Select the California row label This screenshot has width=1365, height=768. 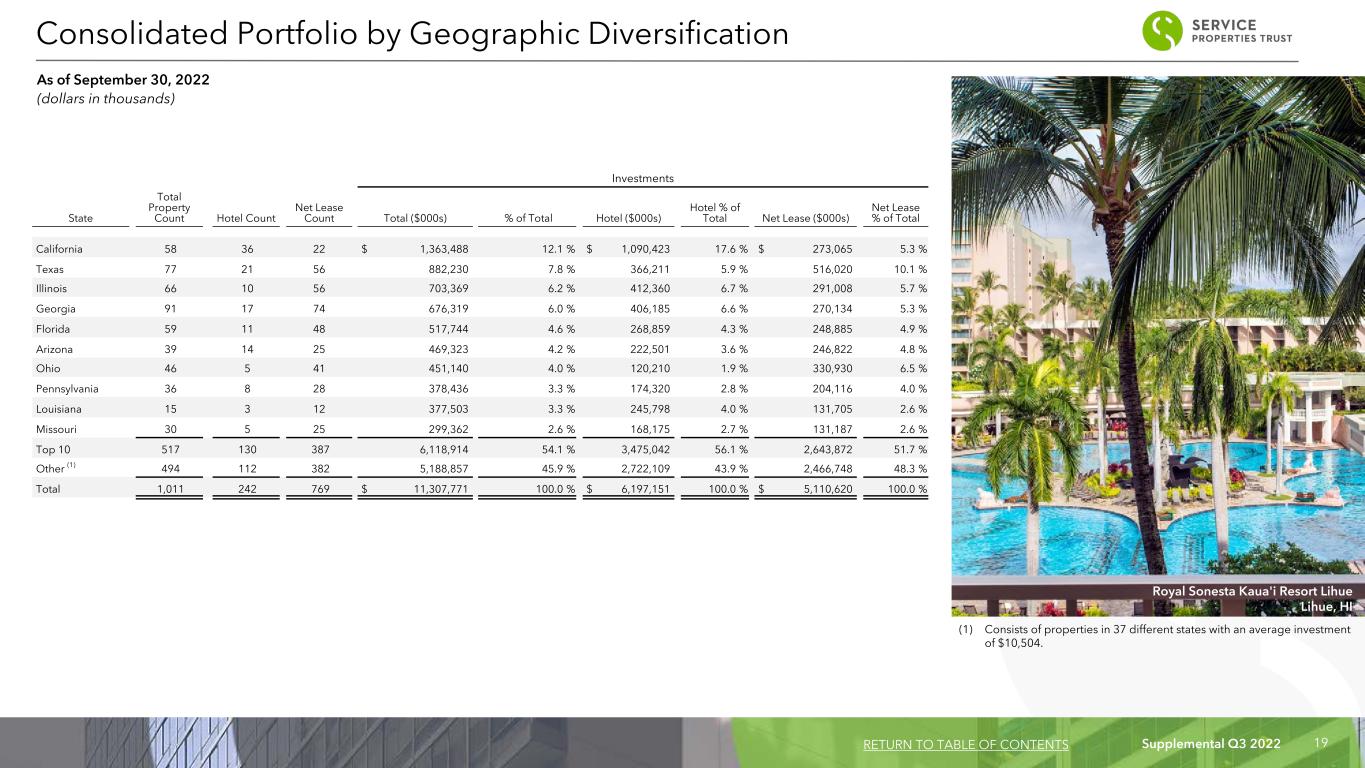[60, 248]
